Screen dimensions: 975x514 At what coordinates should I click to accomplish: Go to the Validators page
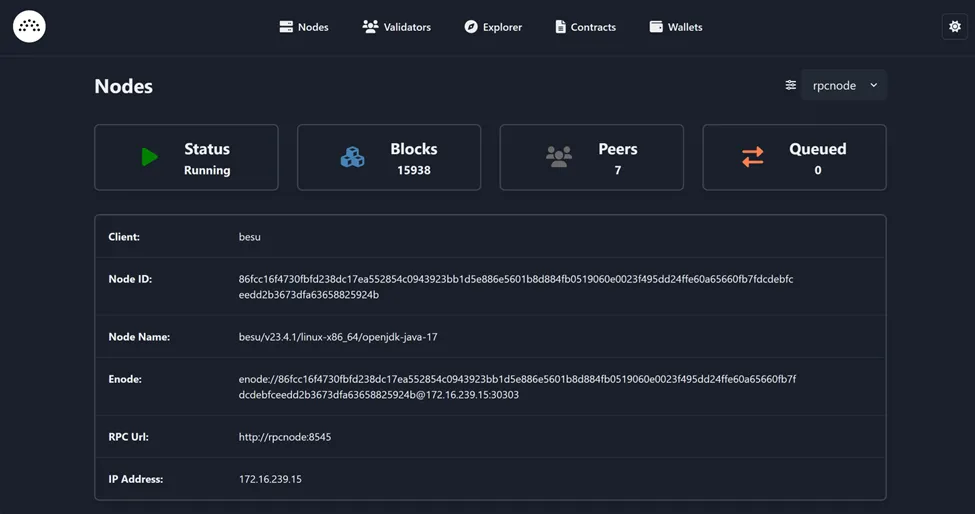pyautogui.click(x=397, y=27)
